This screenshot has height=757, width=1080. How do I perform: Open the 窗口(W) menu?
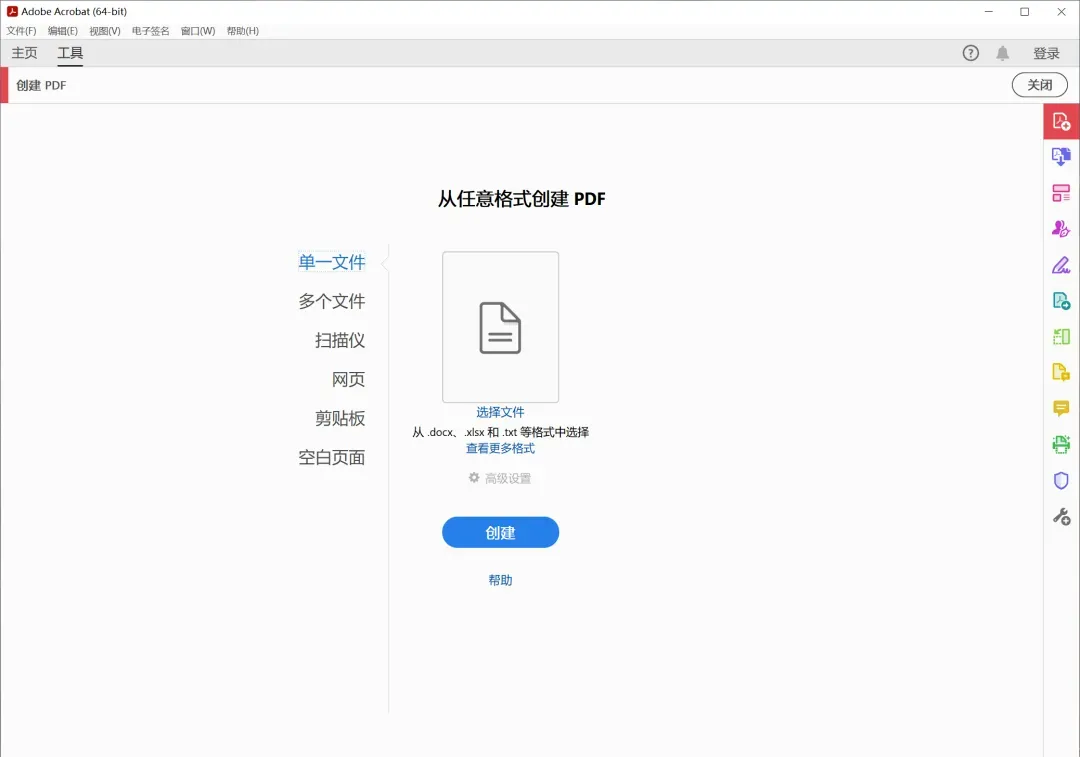198,31
